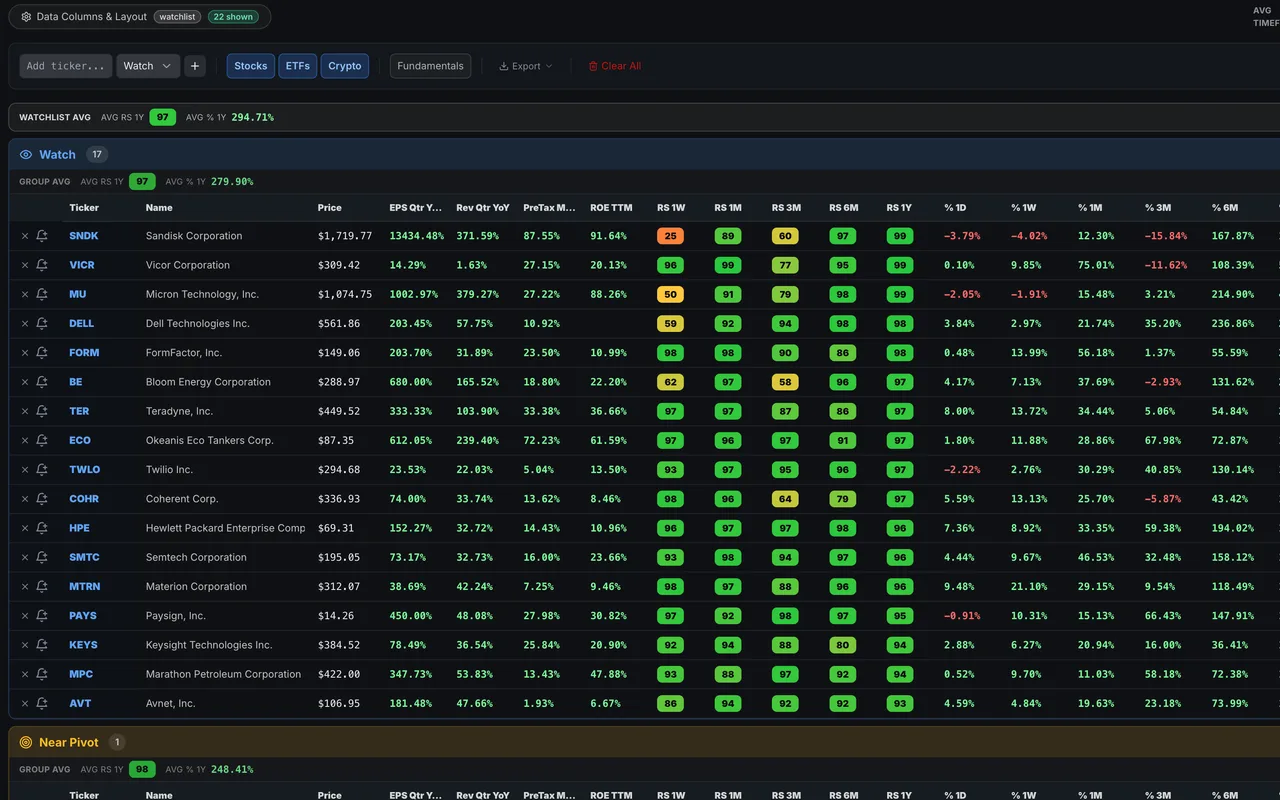The width and height of the screenshot is (1280, 800).
Task: Open the SNDK ticker link
Action: [x=84, y=236]
